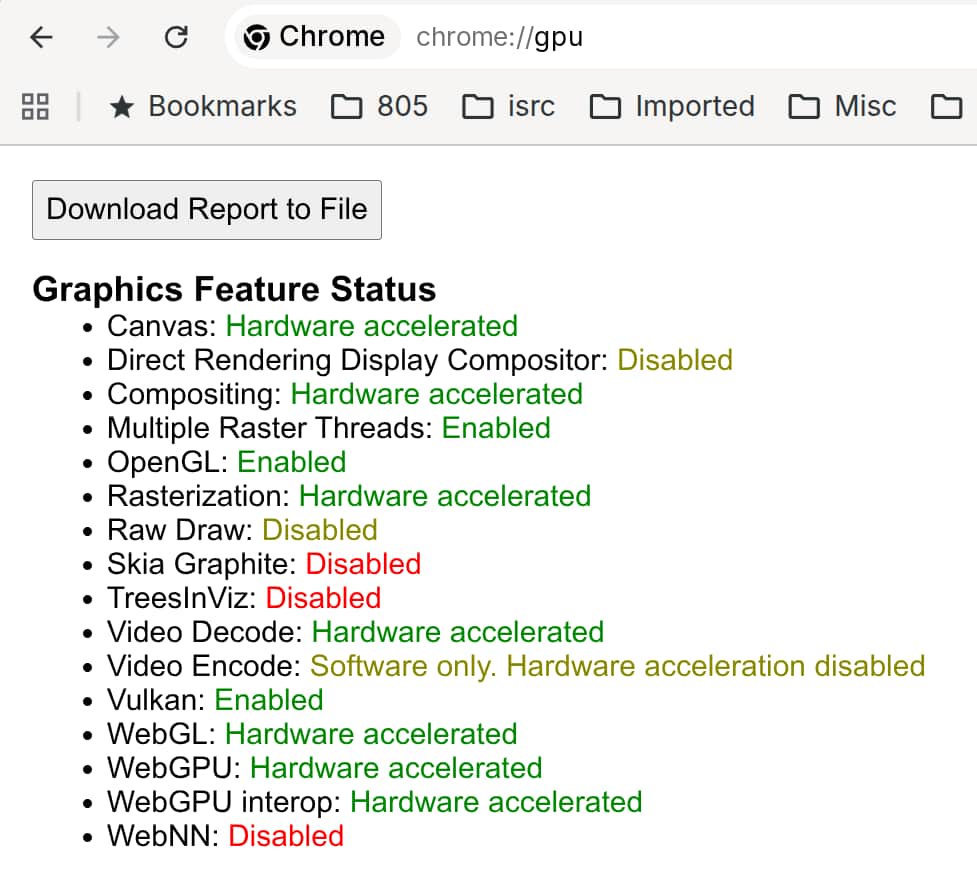Select Skia Graphite: Disabled line
The width and height of the screenshot is (977, 871).
pyautogui.click(x=264, y=564)
